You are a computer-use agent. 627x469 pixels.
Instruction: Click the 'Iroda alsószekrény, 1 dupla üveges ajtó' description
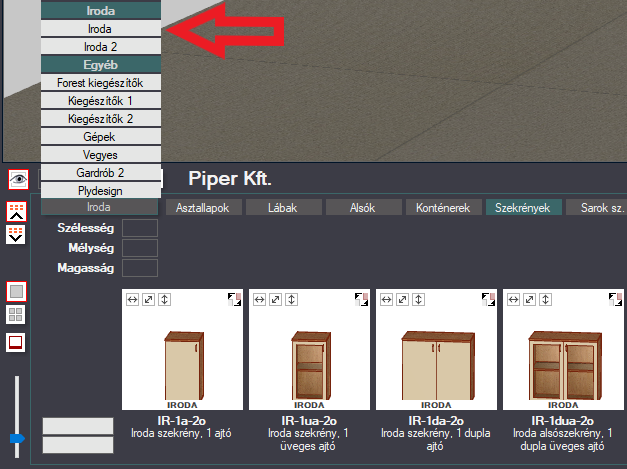562,439
